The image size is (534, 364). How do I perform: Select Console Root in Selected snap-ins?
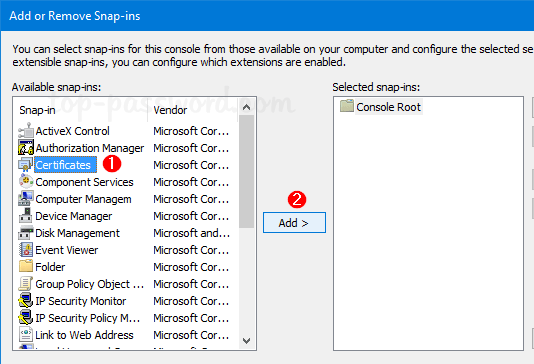coord(388,107)
